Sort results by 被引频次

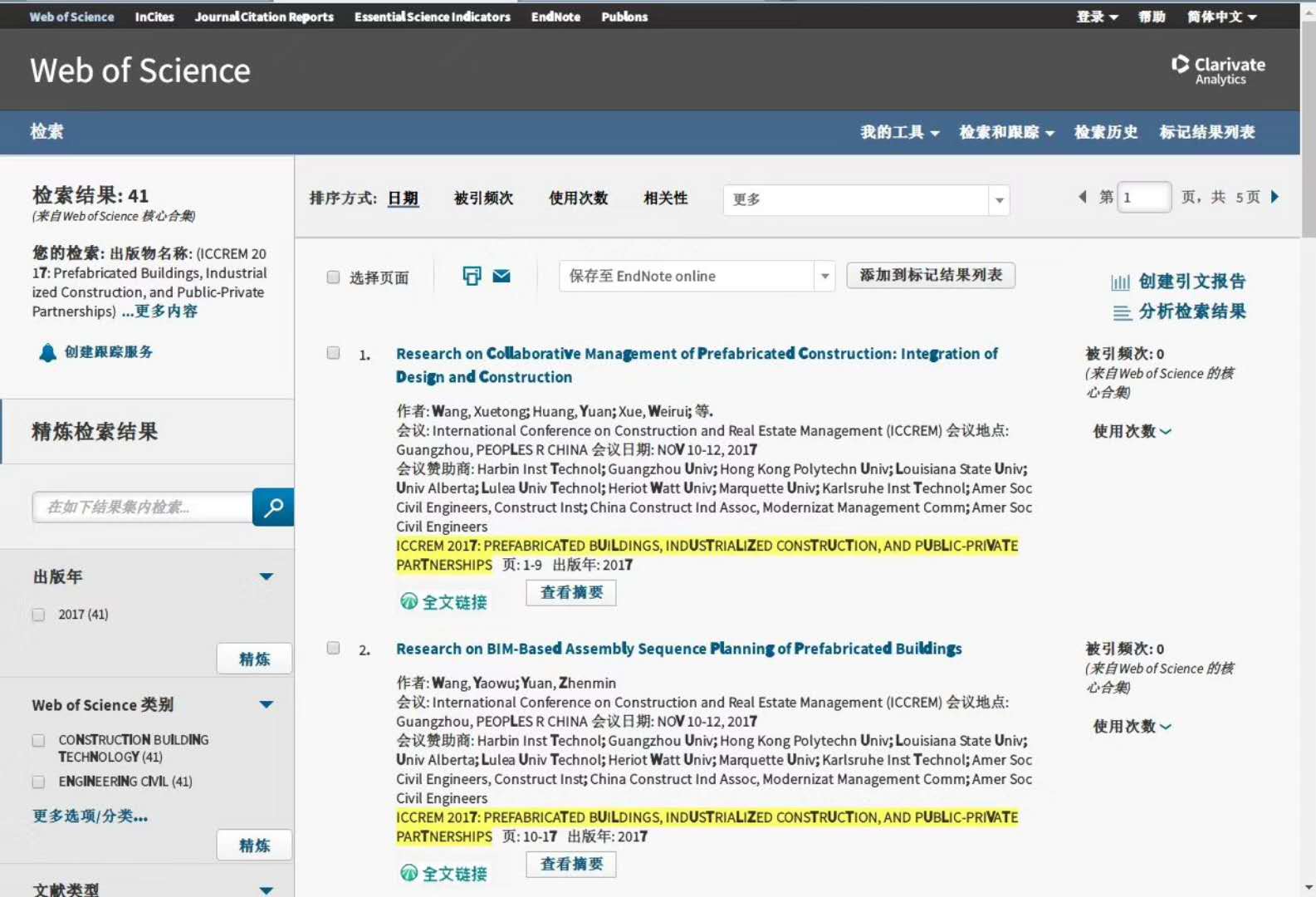(483, 198)
